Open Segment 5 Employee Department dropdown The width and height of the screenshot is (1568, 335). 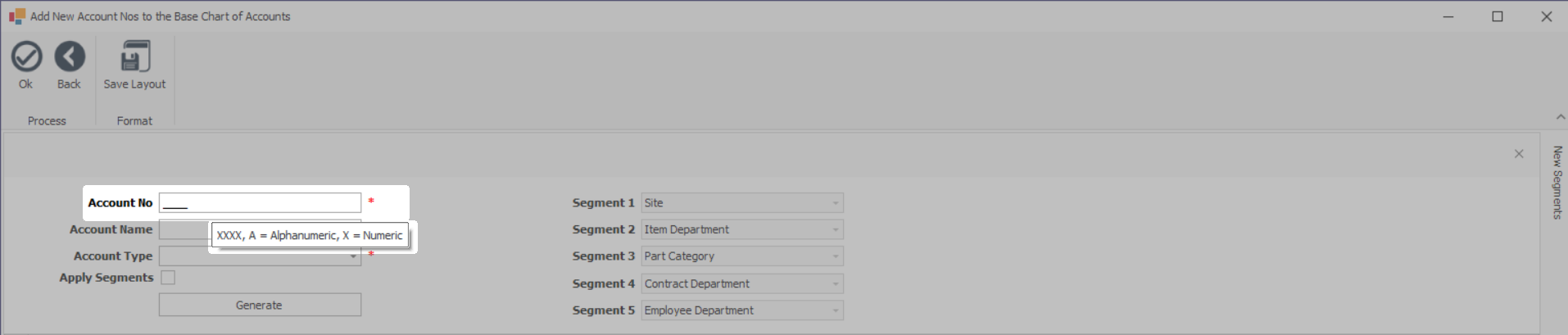(x=835, y=310)
